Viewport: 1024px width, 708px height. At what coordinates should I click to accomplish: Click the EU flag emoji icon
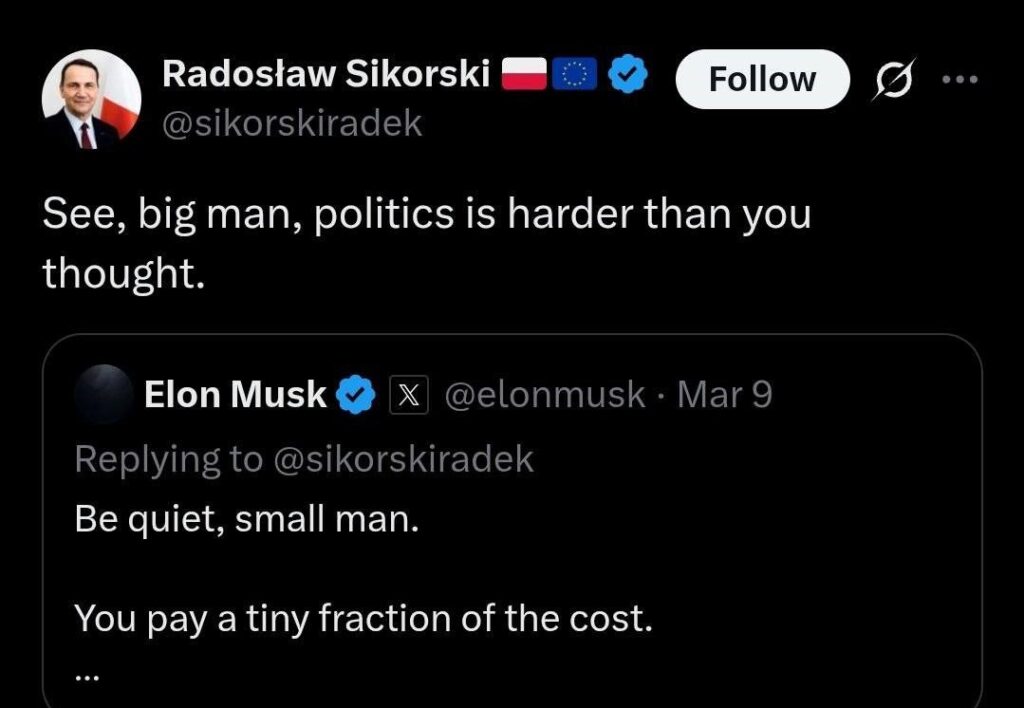point(575,75)
